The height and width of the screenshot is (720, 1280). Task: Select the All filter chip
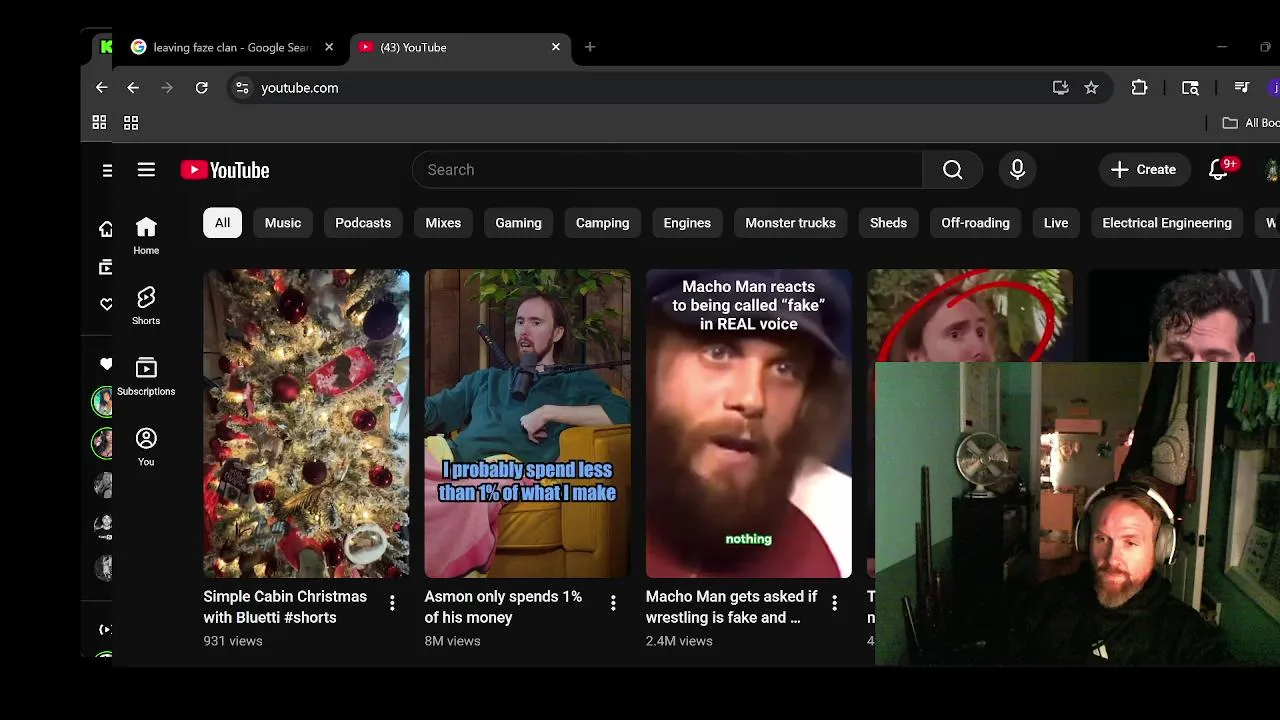point(222,223)
